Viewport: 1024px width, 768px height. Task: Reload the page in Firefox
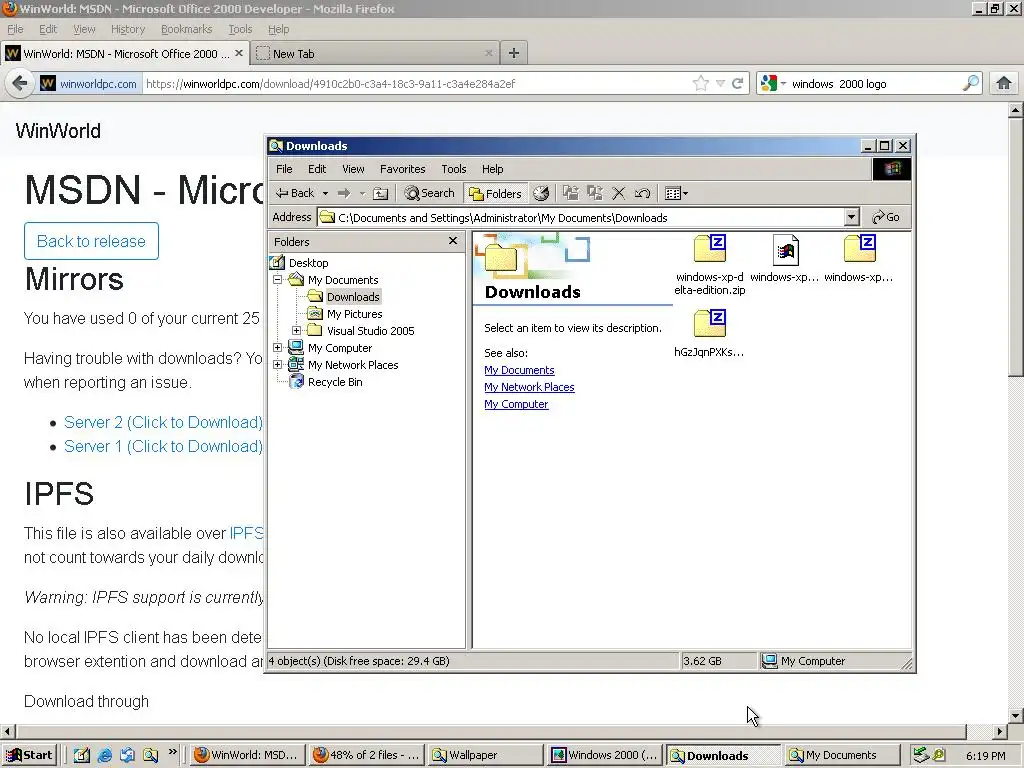coord(738,84)
